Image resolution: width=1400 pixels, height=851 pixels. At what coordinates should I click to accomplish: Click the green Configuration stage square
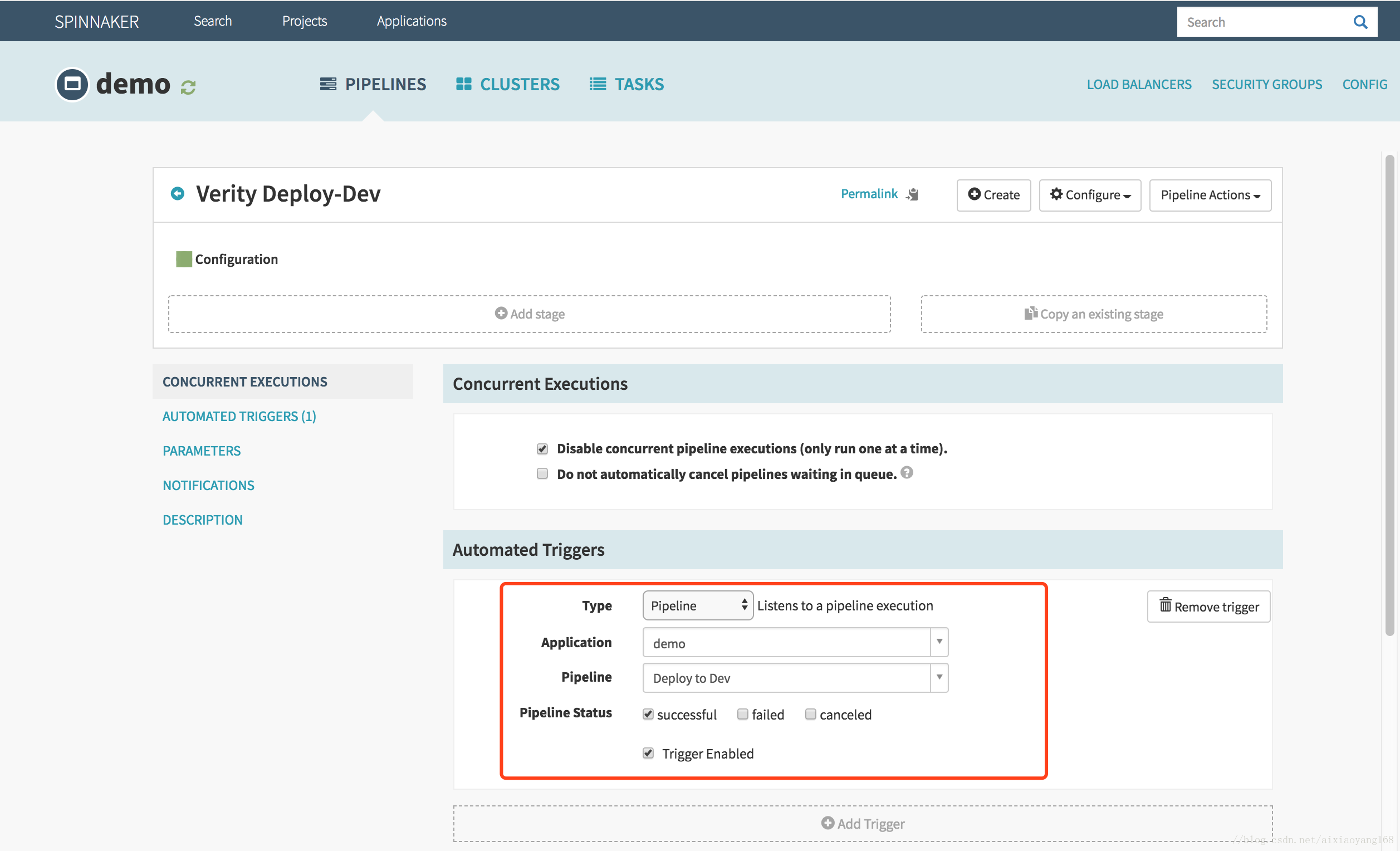pyautogui.click(x=184, y=259)
